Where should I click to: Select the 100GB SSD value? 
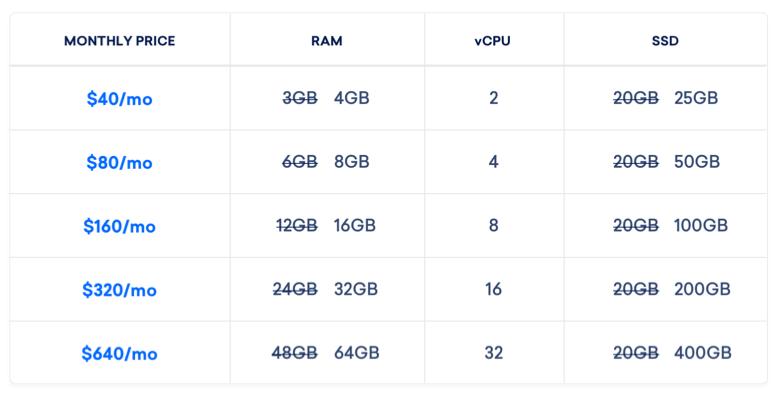coord(700,226)
